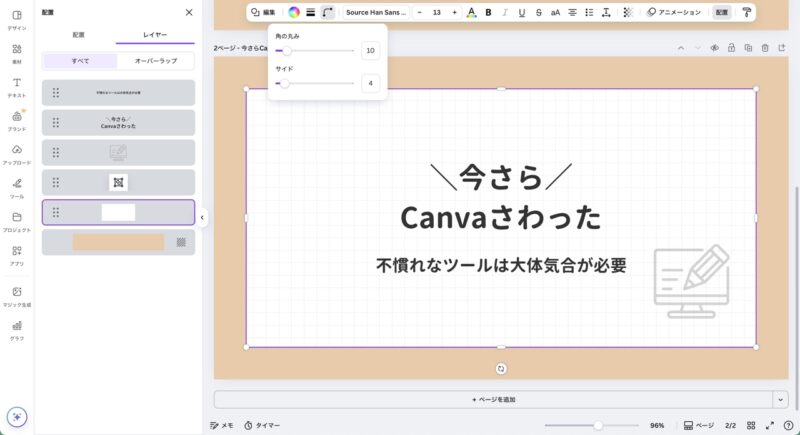Change the text alignment
The image size is (800, 435).
(x=572, y=12)
